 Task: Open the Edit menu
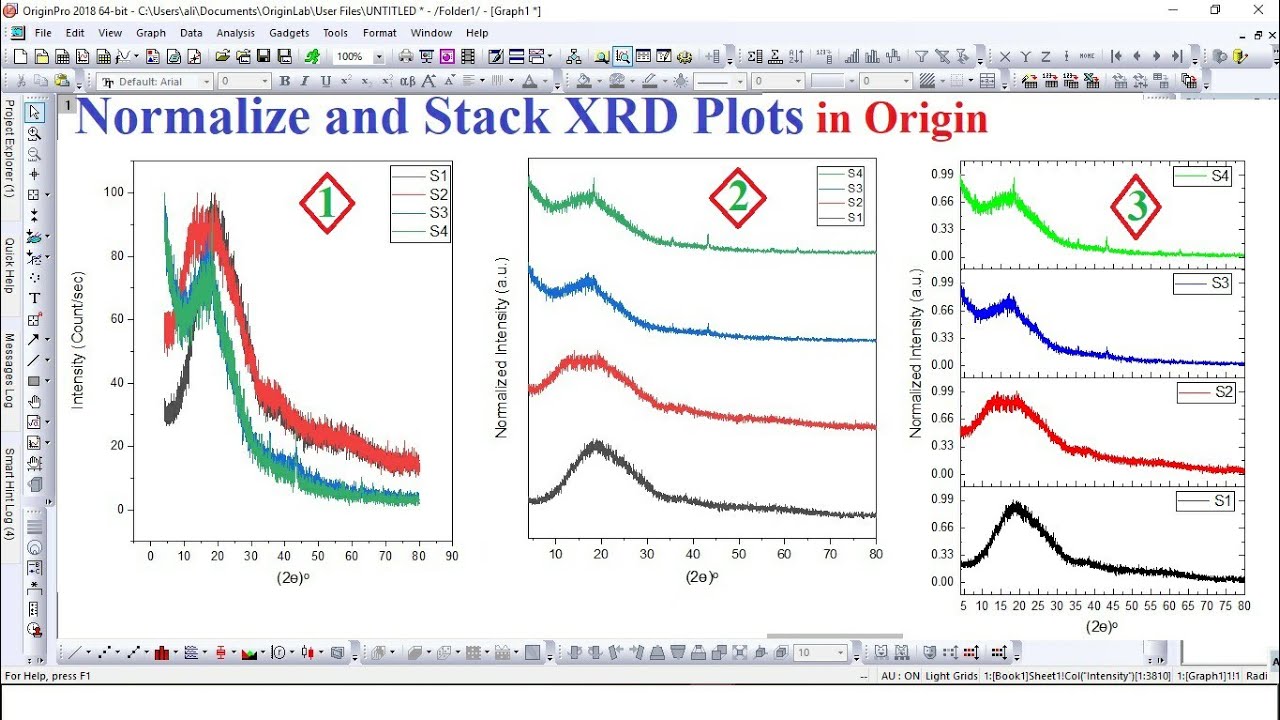pos(75,33)
